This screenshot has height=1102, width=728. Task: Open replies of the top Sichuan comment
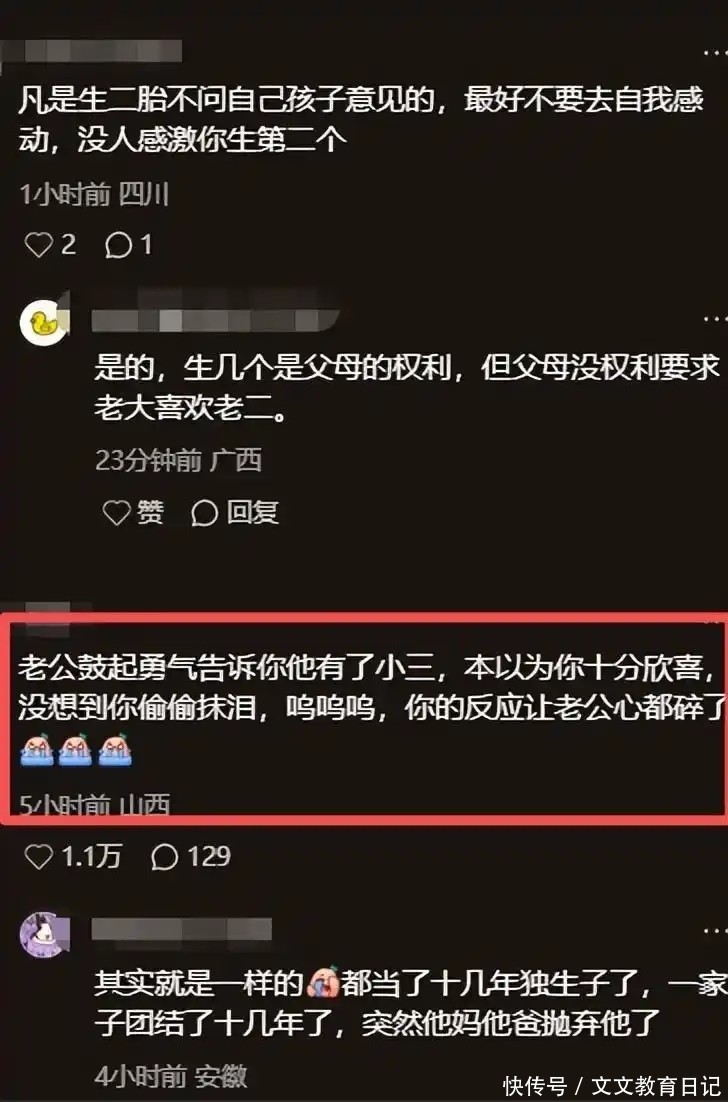pos(129,245)
